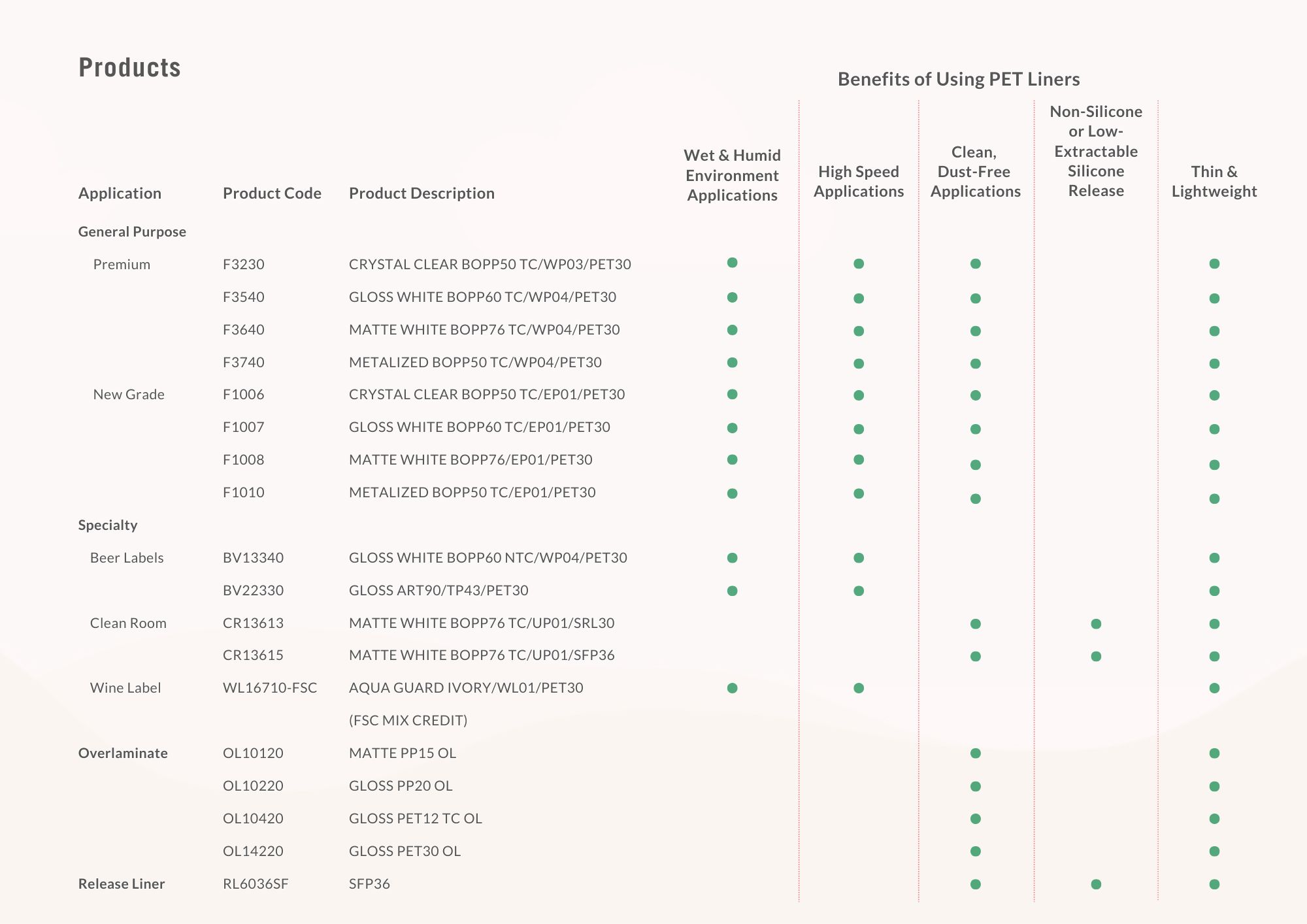
Task: Click description 'GLOSS PET12 TC OL'
Action: point(416,819)
